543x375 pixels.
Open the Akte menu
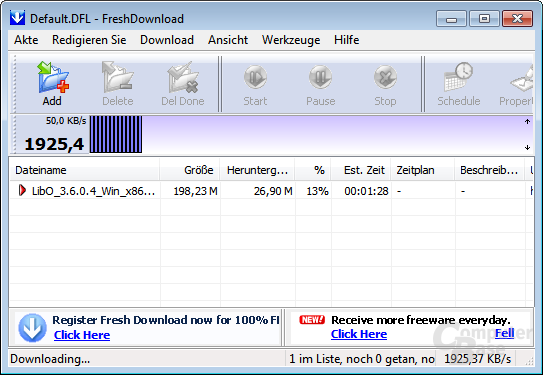[26, 40]
